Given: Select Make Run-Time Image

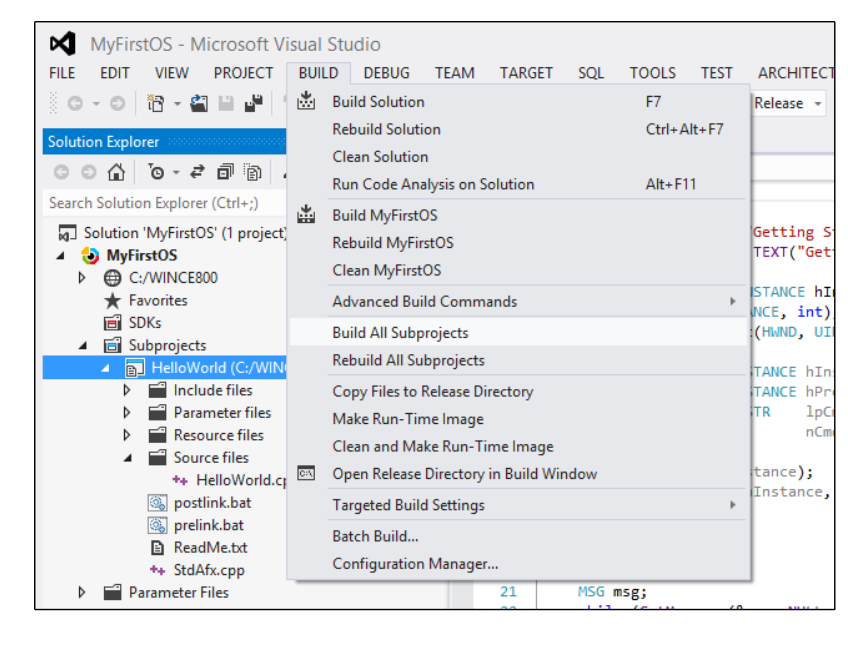Looking at the screenshot, I should (518, 419).
